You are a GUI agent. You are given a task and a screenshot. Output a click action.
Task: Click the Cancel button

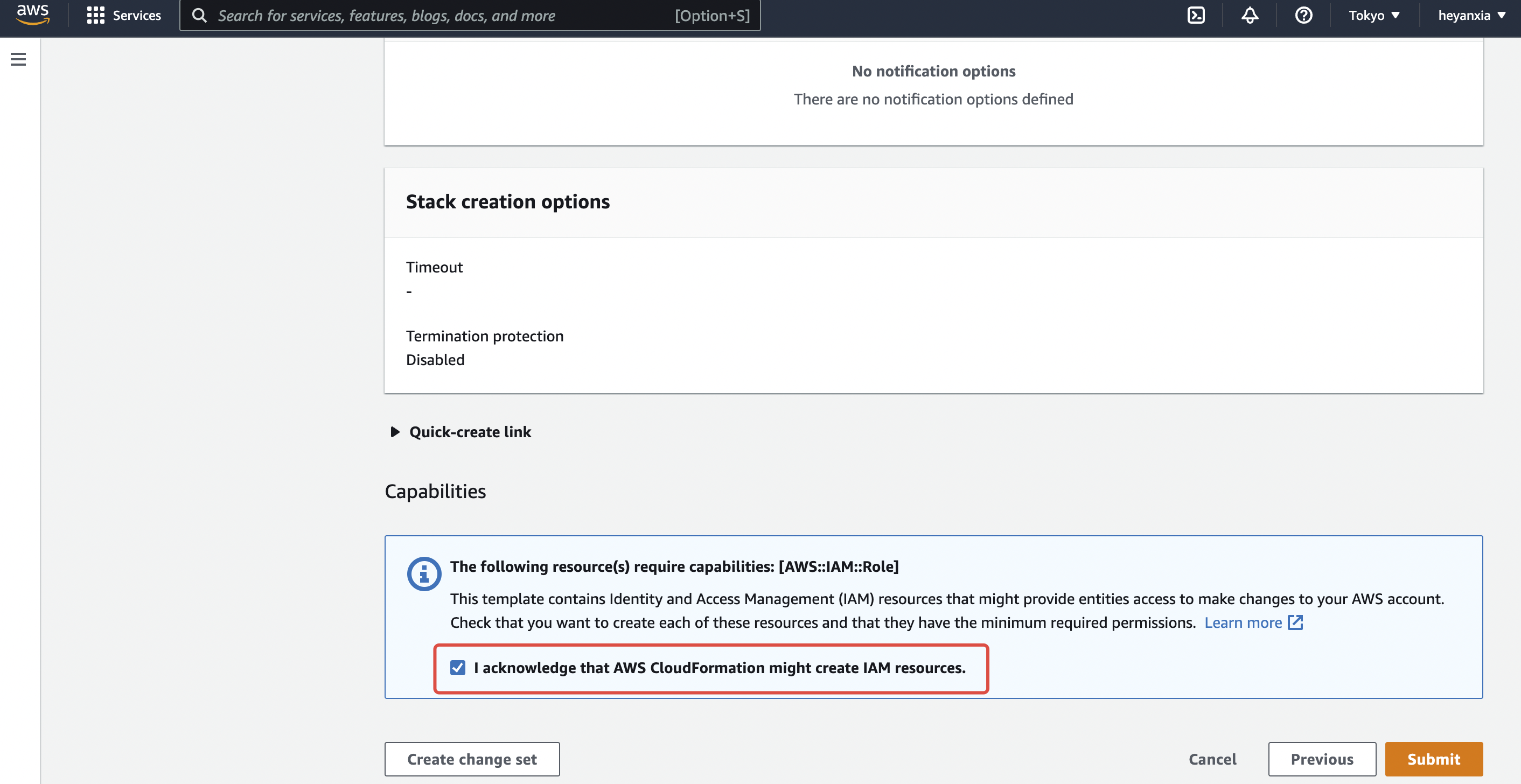pos(1212,759)
